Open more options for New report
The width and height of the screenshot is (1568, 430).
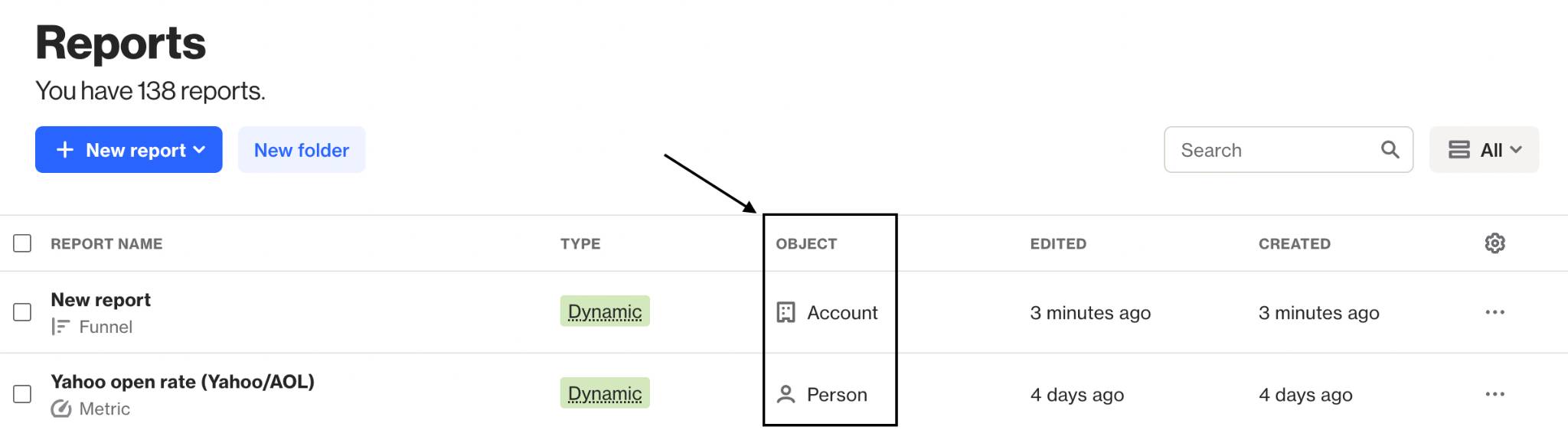click(x=1494, y=312)
